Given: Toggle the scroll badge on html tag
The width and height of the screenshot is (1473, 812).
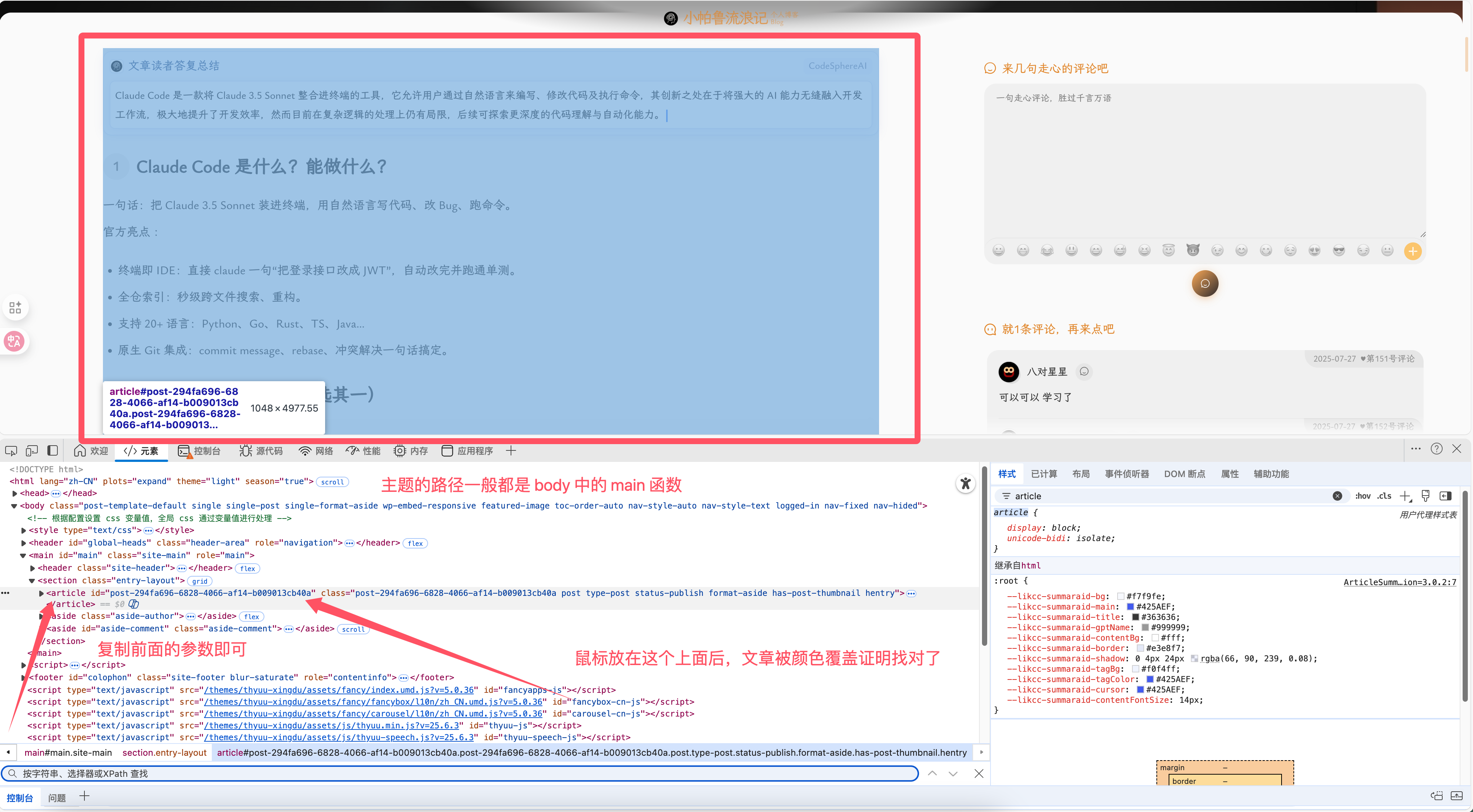Looking at the screenshot, I should coord(332,482).
